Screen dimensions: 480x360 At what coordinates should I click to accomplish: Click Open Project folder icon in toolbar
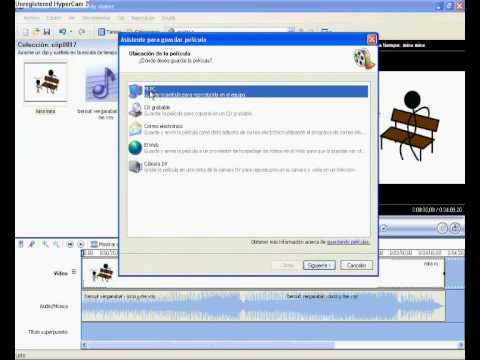[36, 32]
